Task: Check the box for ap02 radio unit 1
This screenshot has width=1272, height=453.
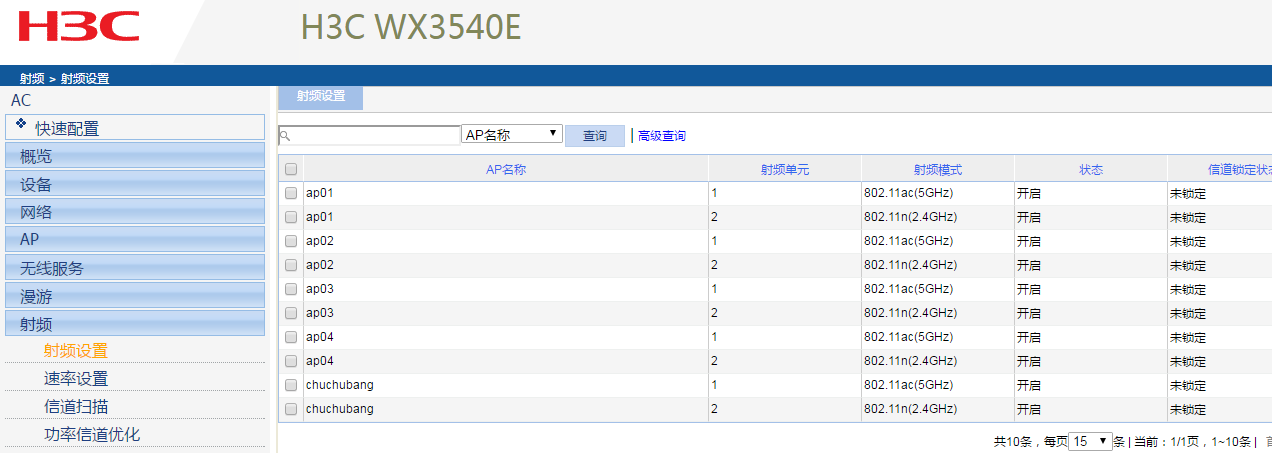Action: pyautogui.click(x=291, y=241)
